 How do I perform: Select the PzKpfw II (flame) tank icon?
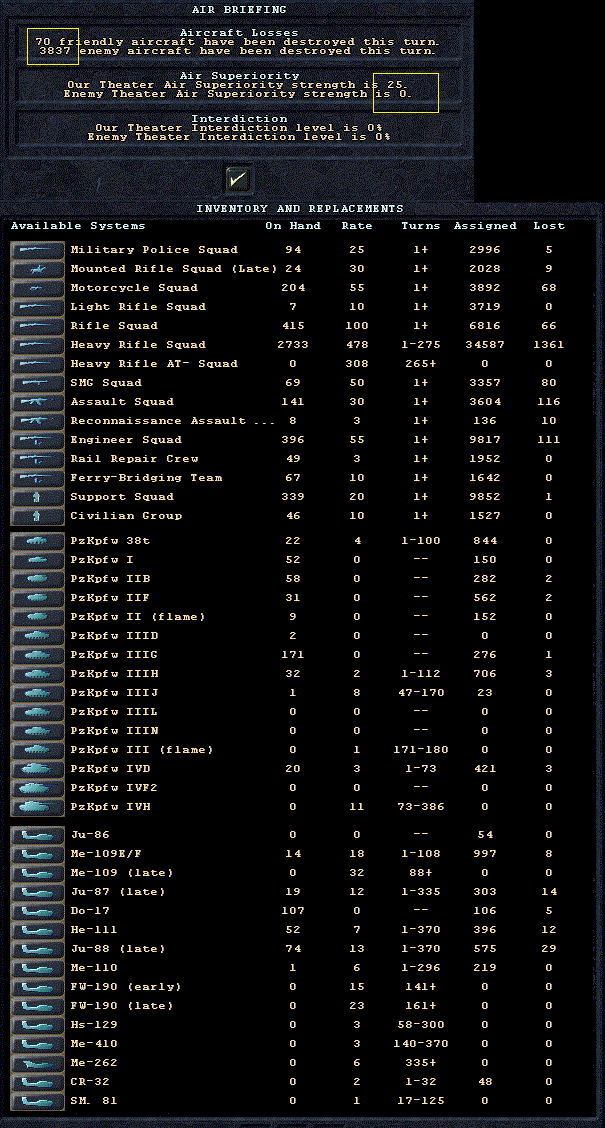coord(38,617)
